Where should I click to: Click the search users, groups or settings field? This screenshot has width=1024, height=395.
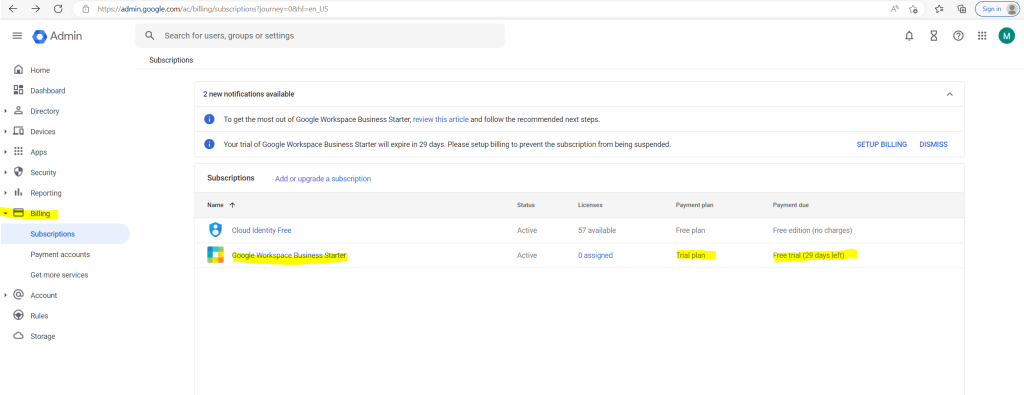point(320,36)
